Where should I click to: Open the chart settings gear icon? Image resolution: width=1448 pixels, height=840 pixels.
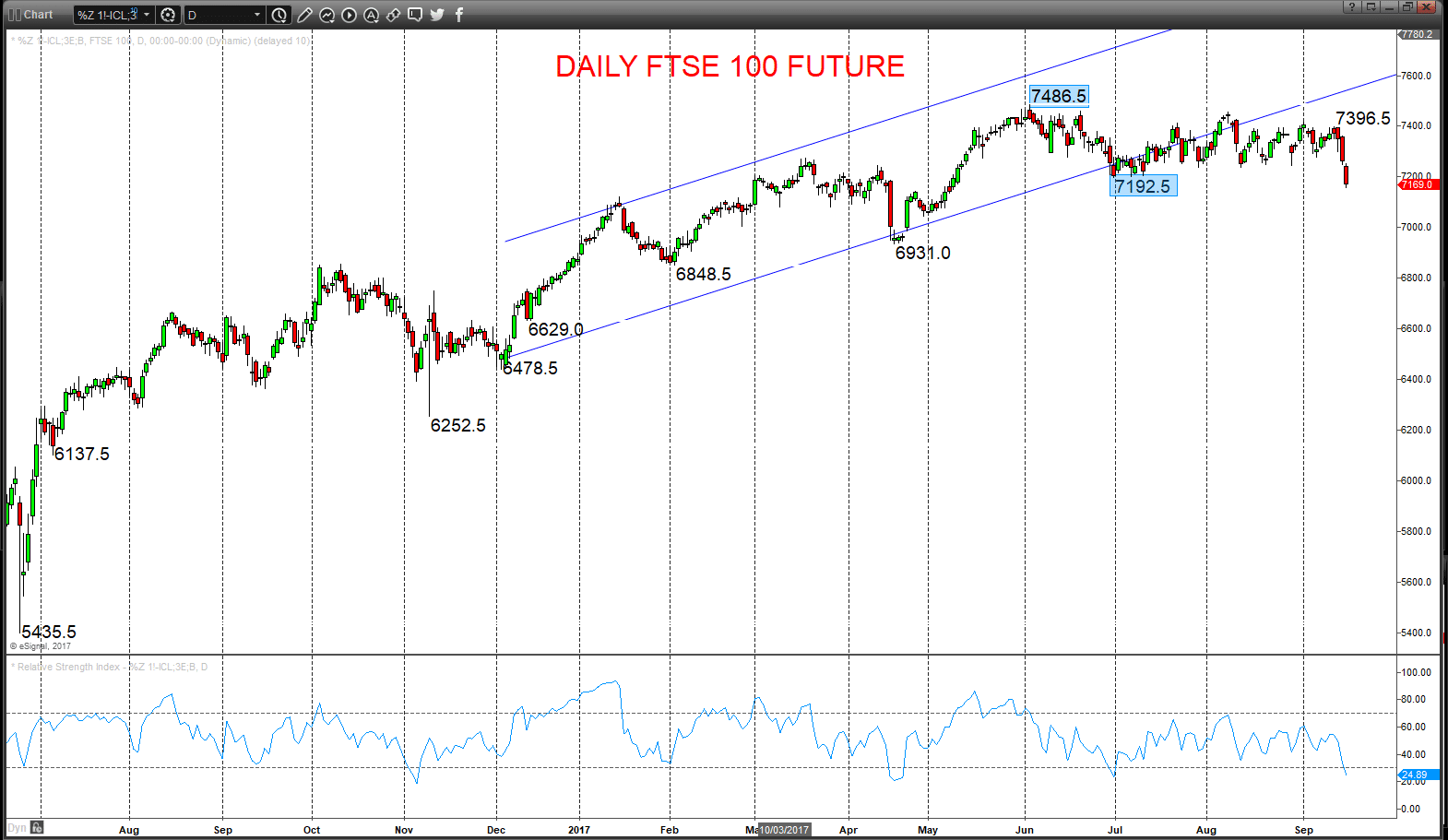pos(168,15)
